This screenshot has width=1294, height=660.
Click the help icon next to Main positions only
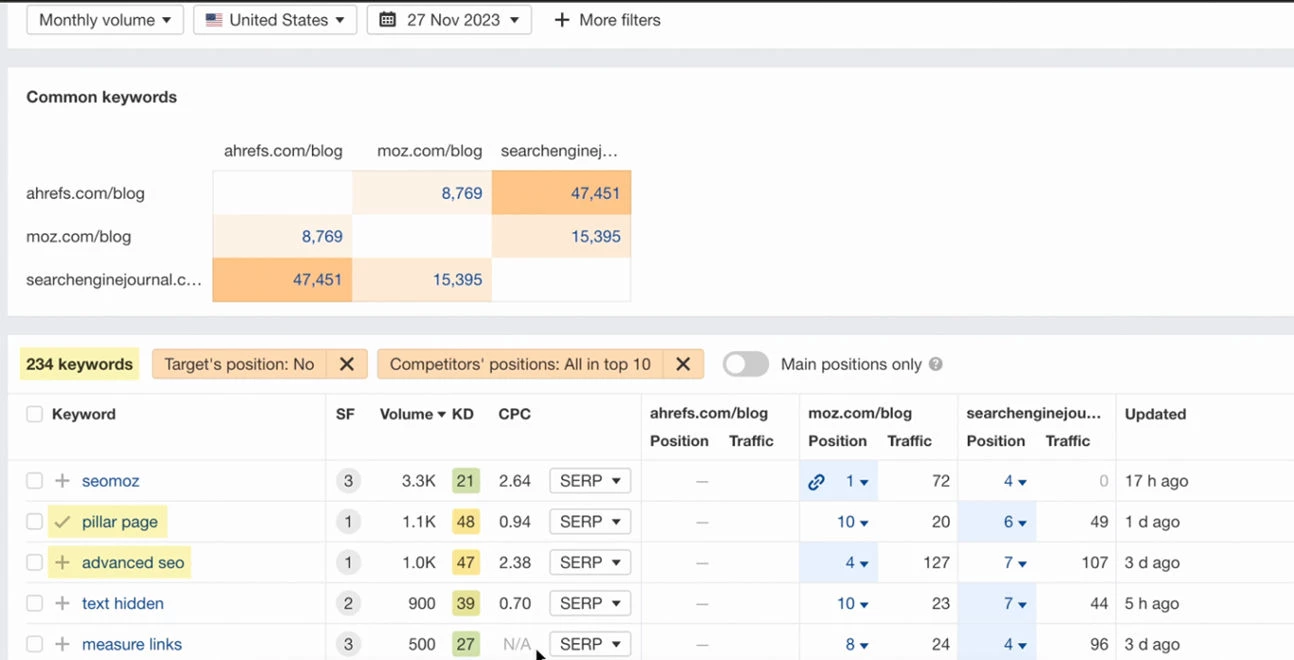(x=936, y=364)
